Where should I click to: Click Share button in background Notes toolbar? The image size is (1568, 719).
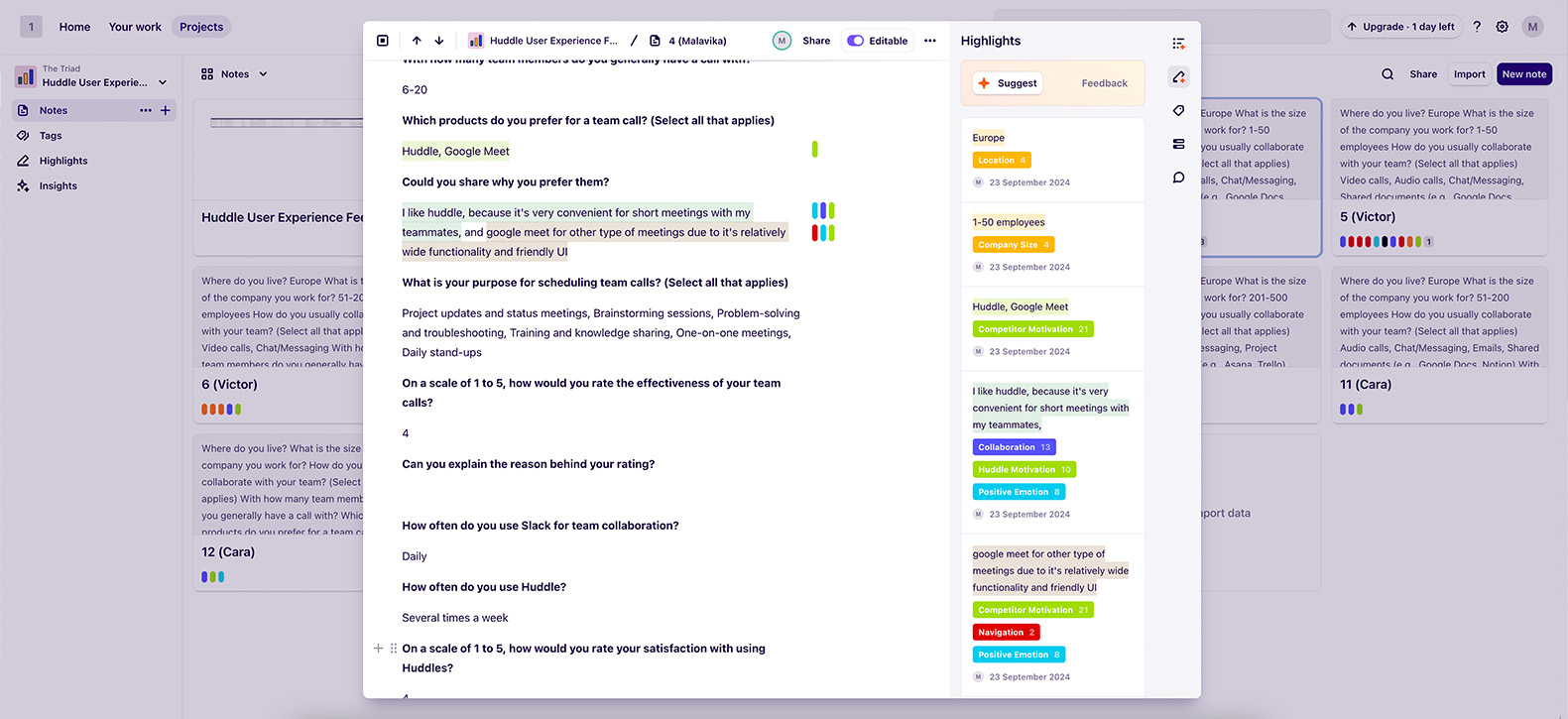pyautogui.click(x=1423, y=74)
